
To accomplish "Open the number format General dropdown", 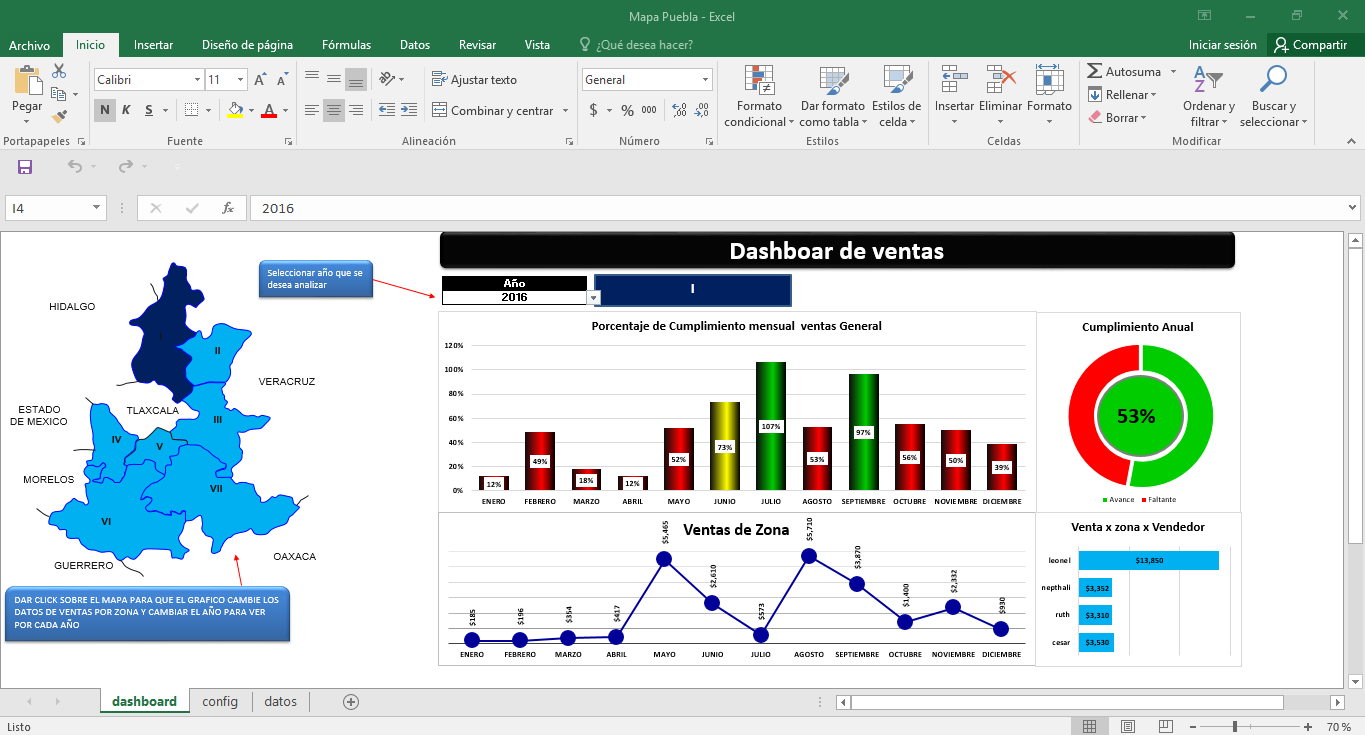I will pos(705,80).
